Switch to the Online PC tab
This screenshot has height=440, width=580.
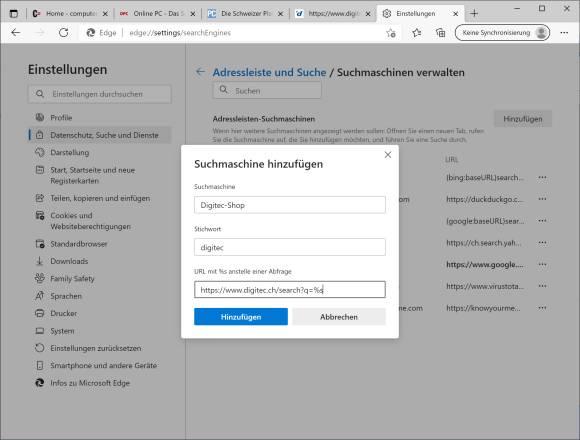click(157, 14)
